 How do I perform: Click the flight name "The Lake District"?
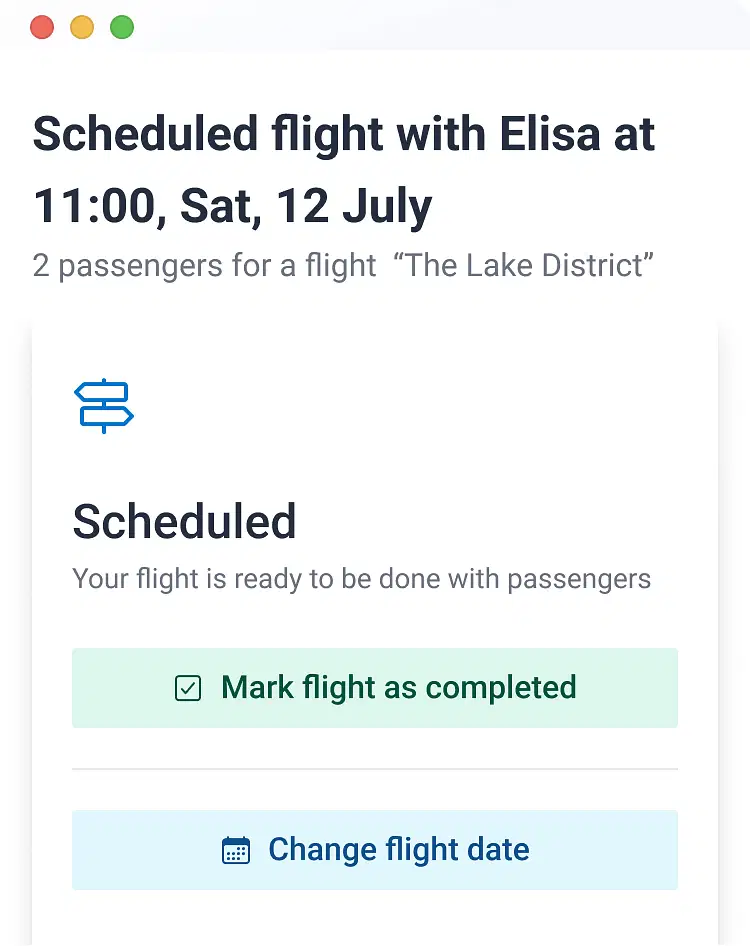coord(524,265)
